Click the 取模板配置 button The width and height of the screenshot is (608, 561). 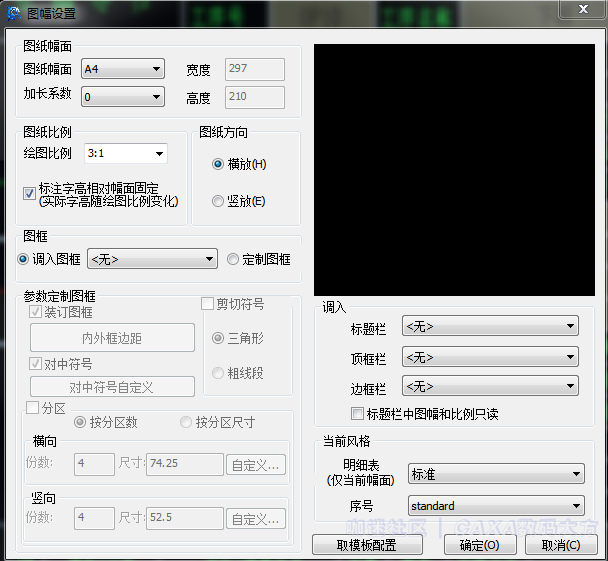click(367, 545)
